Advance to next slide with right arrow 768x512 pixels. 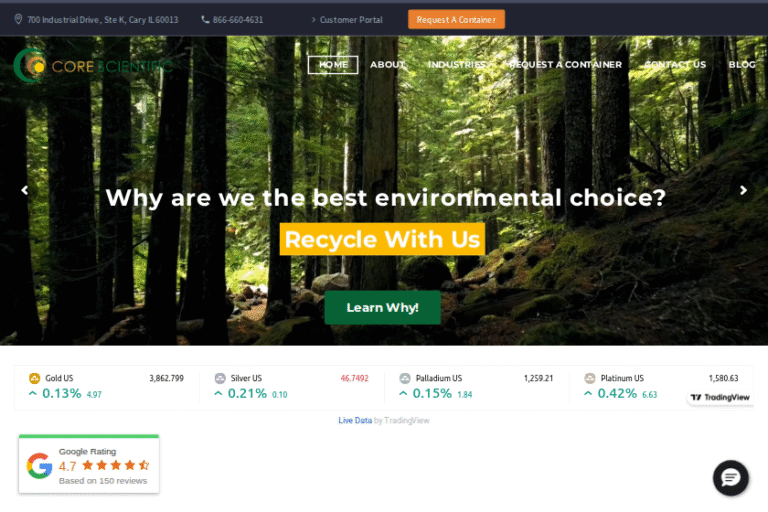(743, 190)
